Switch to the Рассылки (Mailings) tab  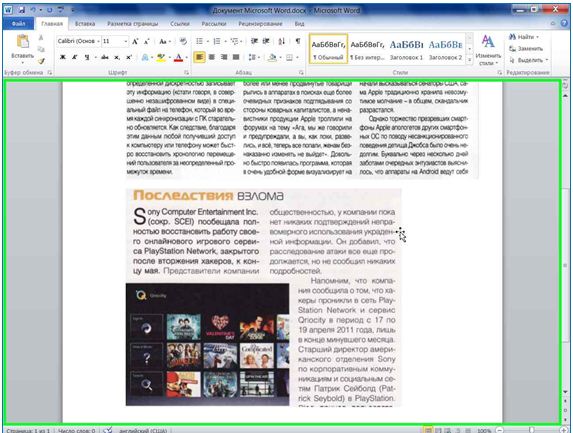[214, 24]
